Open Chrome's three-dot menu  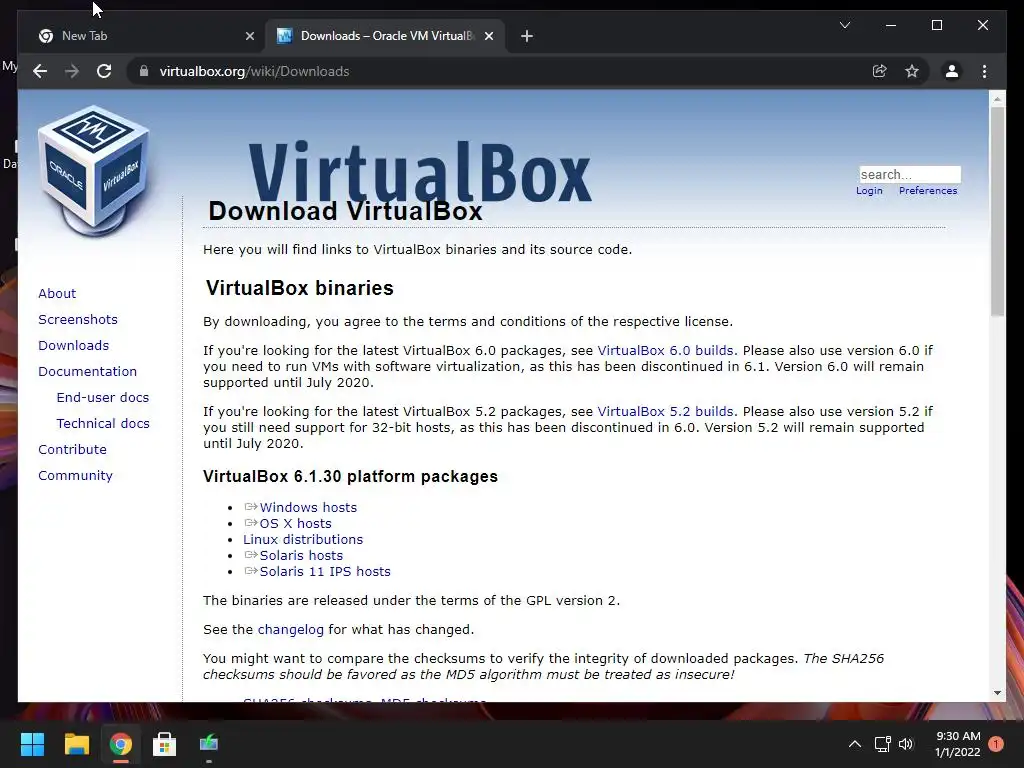pyautogui.click(x=984, y=71)
